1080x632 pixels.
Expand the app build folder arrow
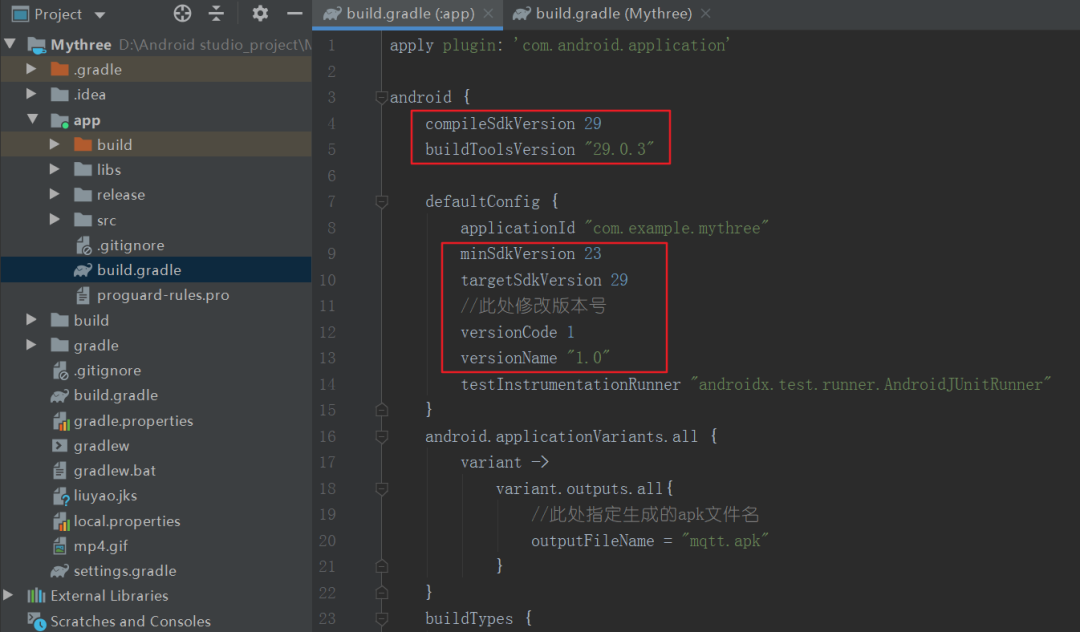click(x=54, y=144)
